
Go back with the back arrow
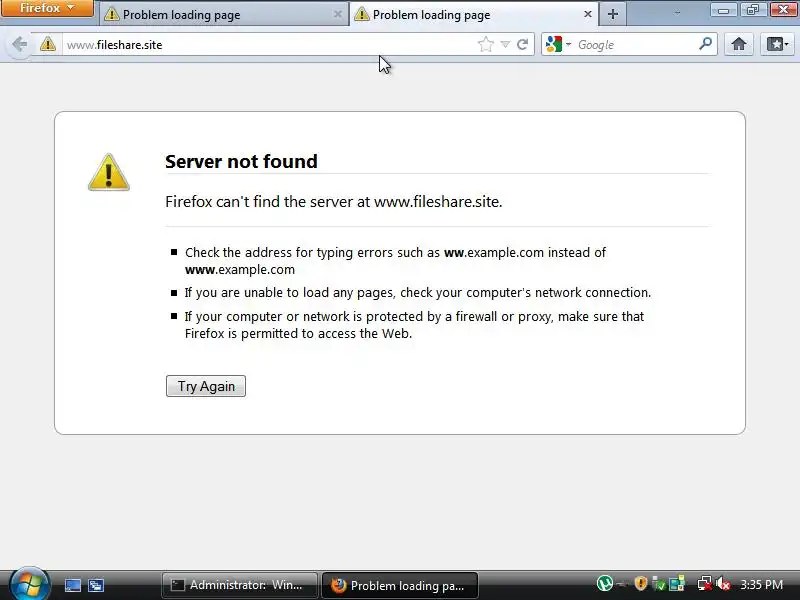click(x=19, y=44)
